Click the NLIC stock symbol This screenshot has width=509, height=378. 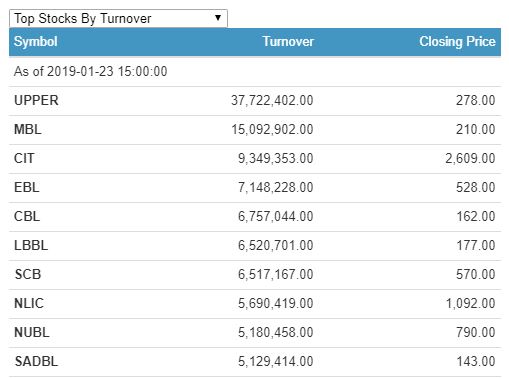pos(29,303)
